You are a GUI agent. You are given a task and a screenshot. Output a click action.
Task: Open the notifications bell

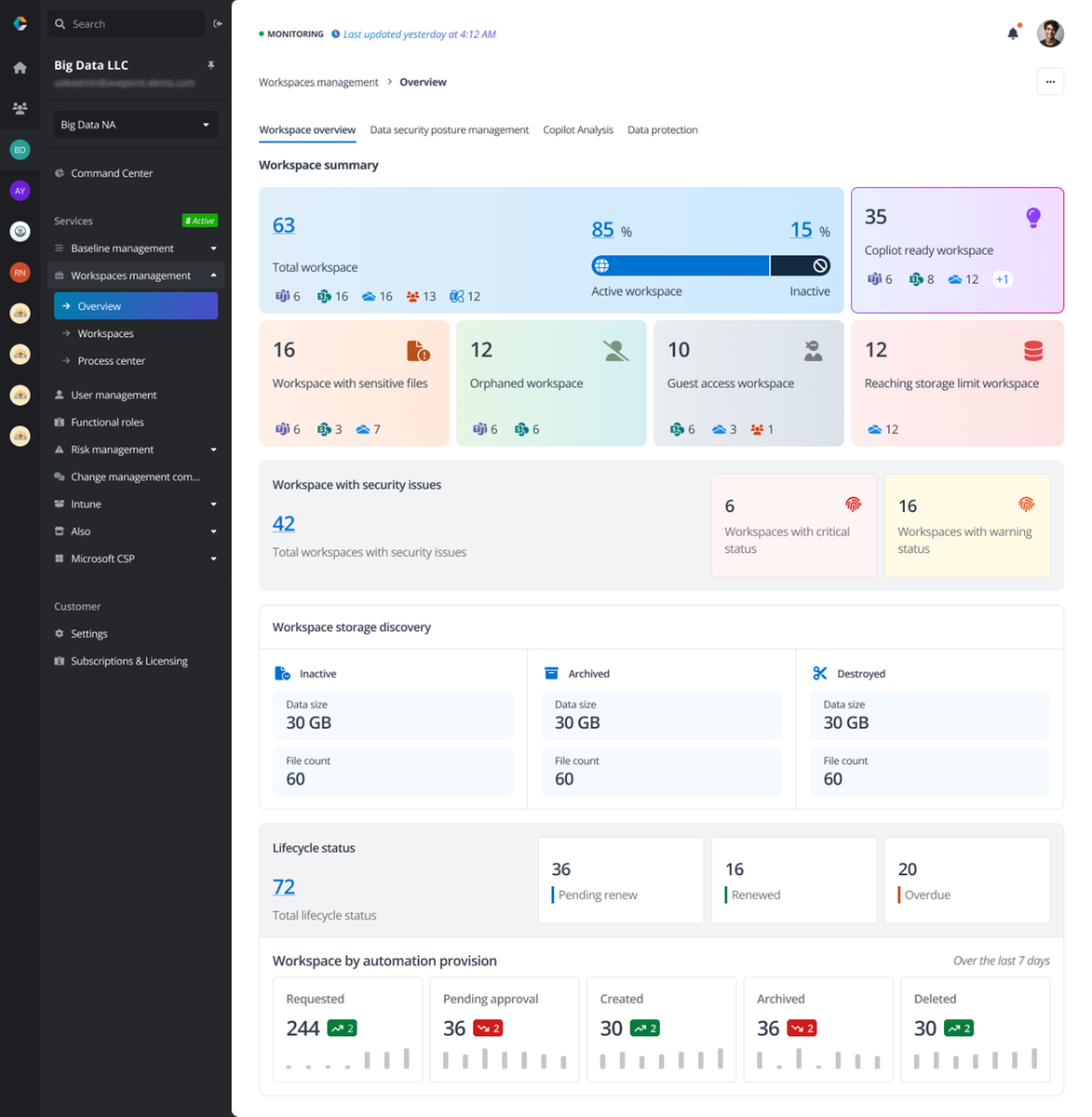click(x=1013, y=34)
